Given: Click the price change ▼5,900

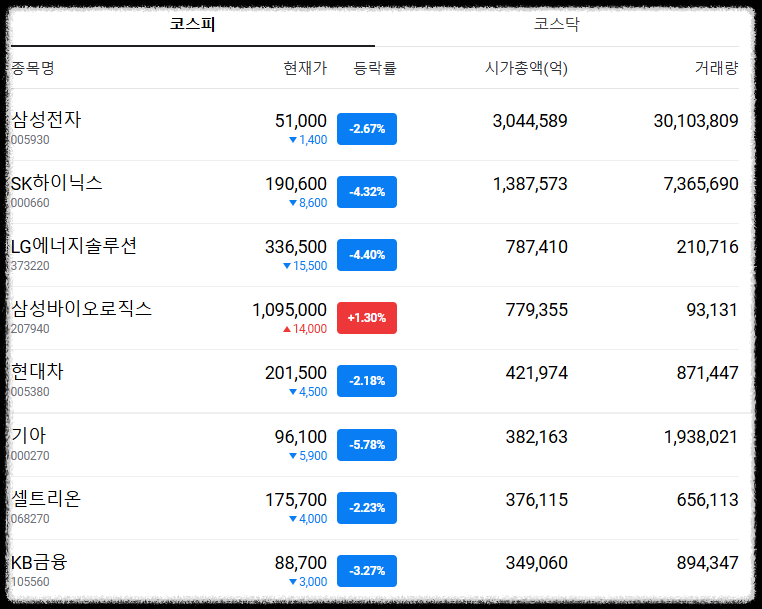Looking at the screenshot, I should click(308, 456).
